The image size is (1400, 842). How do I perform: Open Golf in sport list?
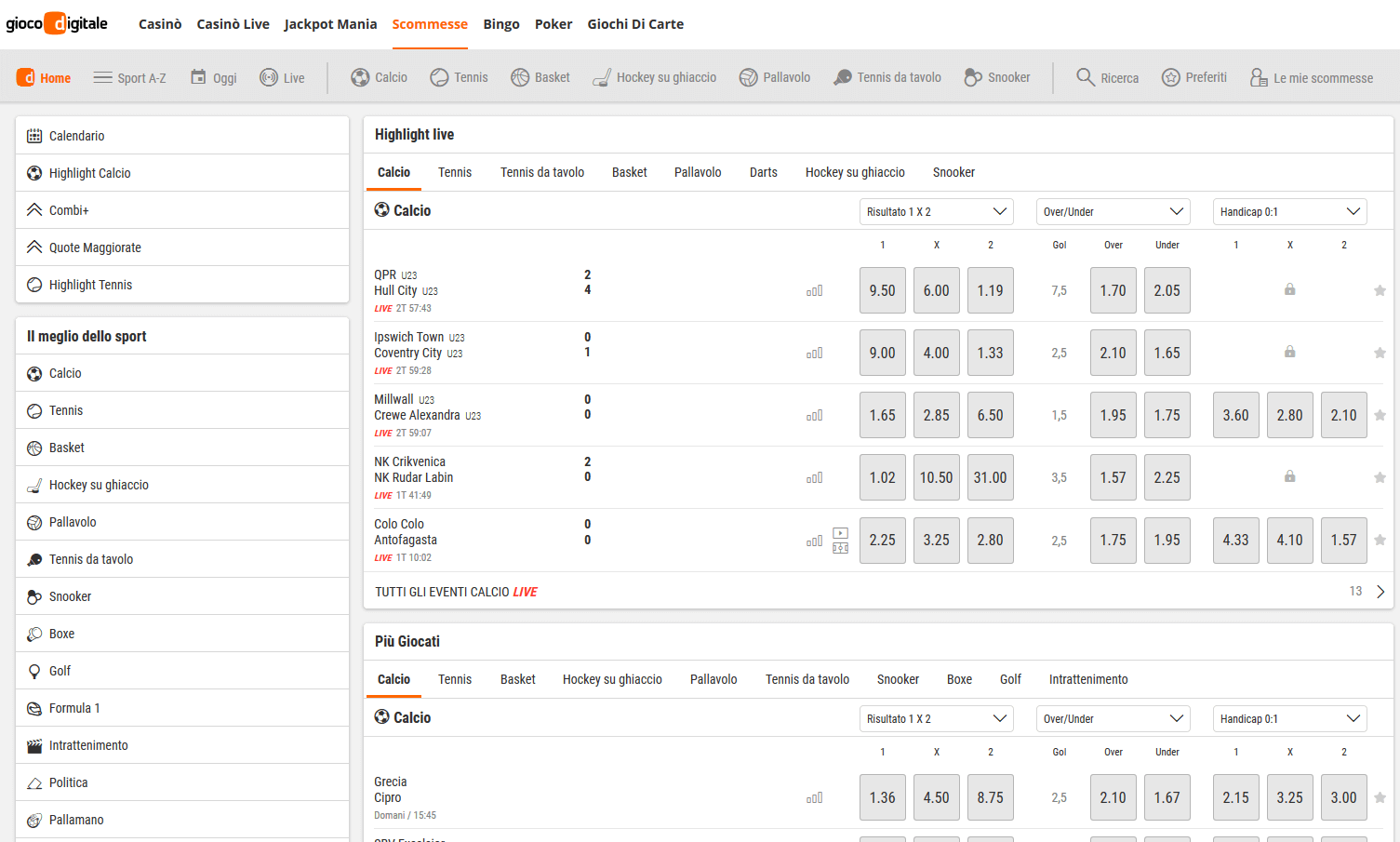coord(182,671)
